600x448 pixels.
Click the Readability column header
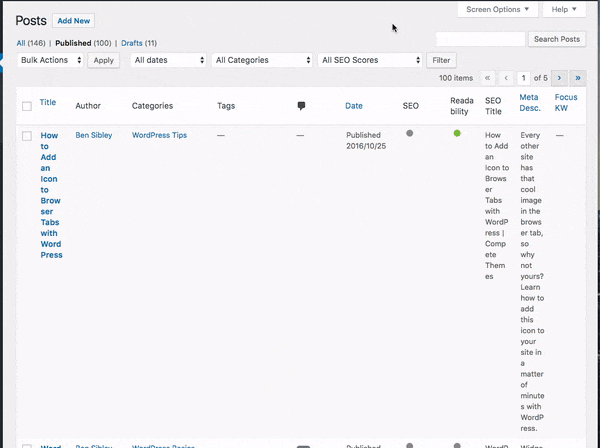pos(462,106)
